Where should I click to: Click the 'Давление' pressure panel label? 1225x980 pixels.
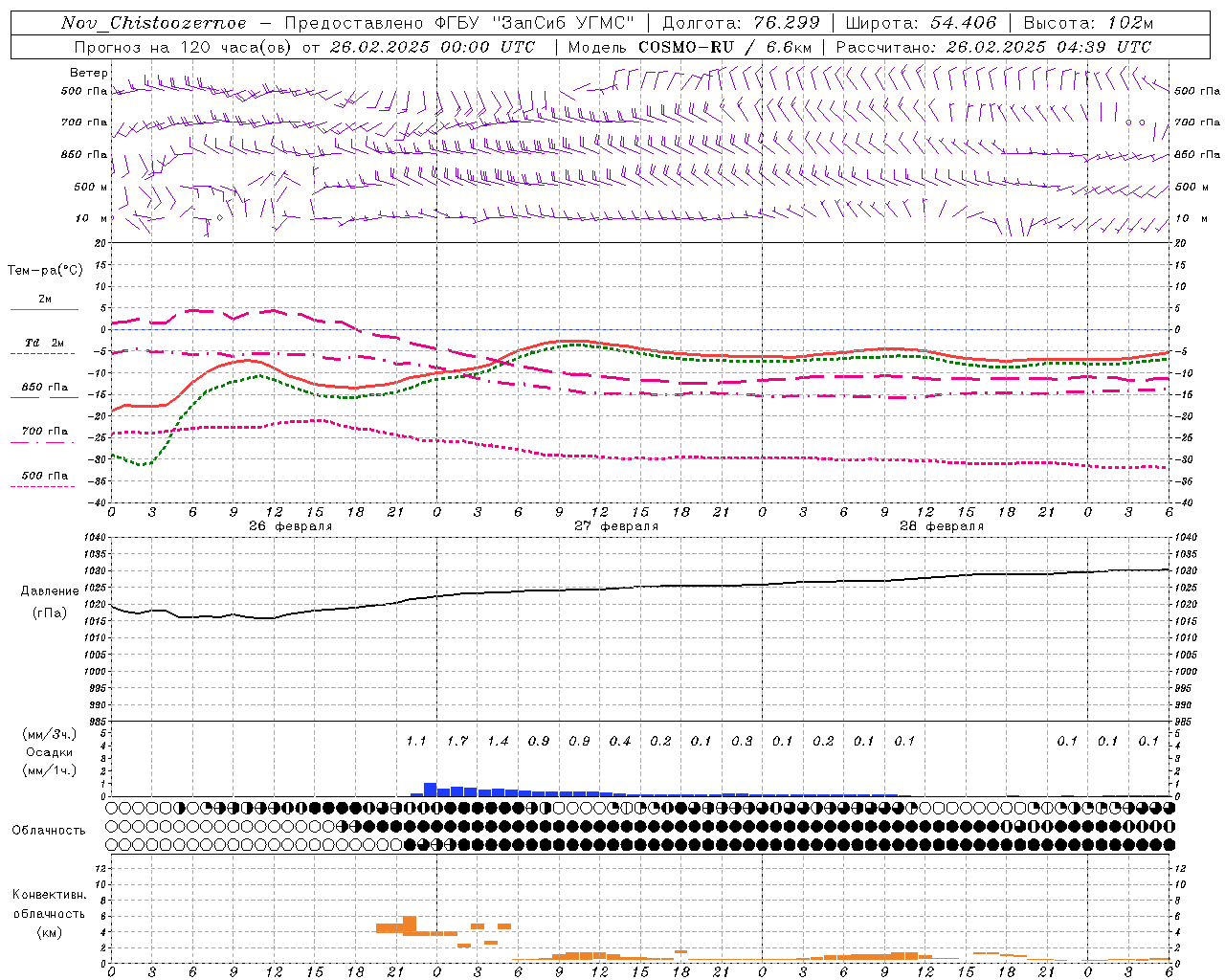coord(50,591)
